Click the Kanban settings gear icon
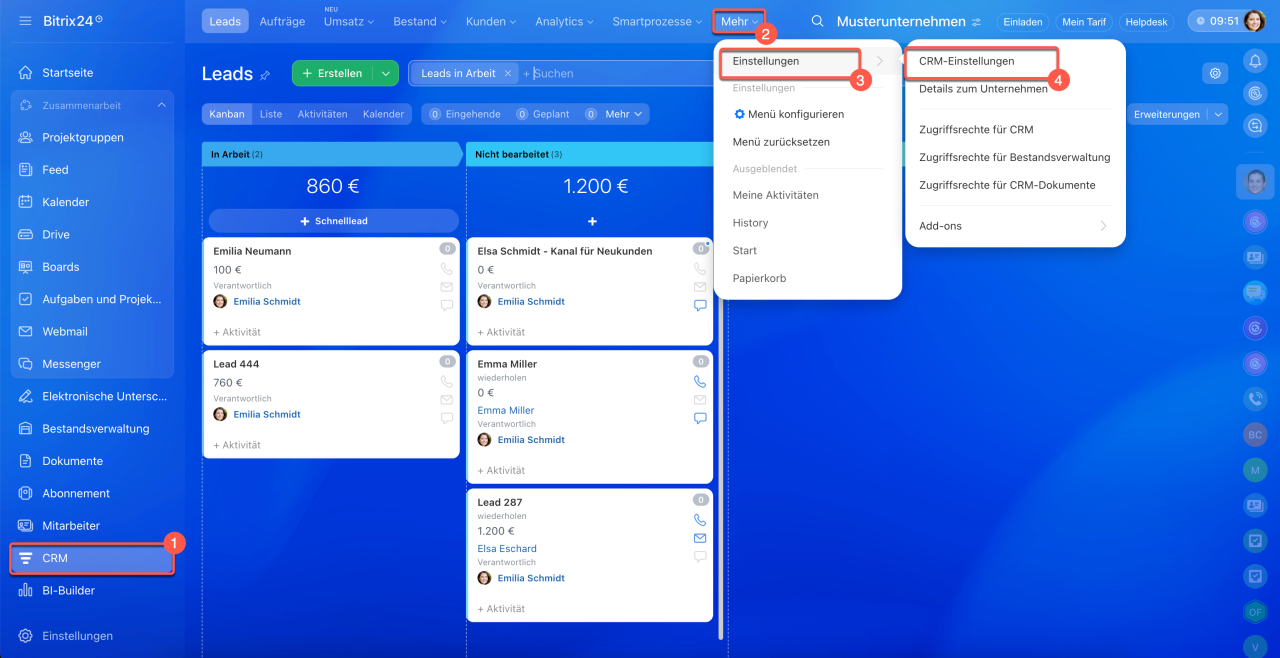1280x658 pixels. click(1215, 73)
